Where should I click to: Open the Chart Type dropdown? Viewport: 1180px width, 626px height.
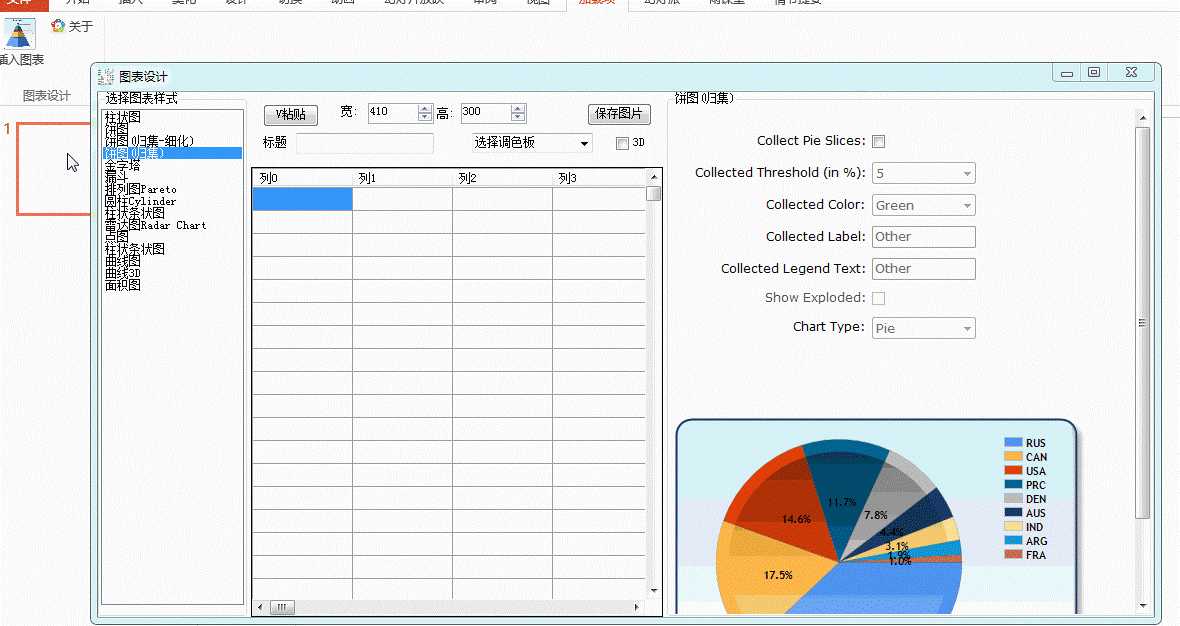[924, 328]
